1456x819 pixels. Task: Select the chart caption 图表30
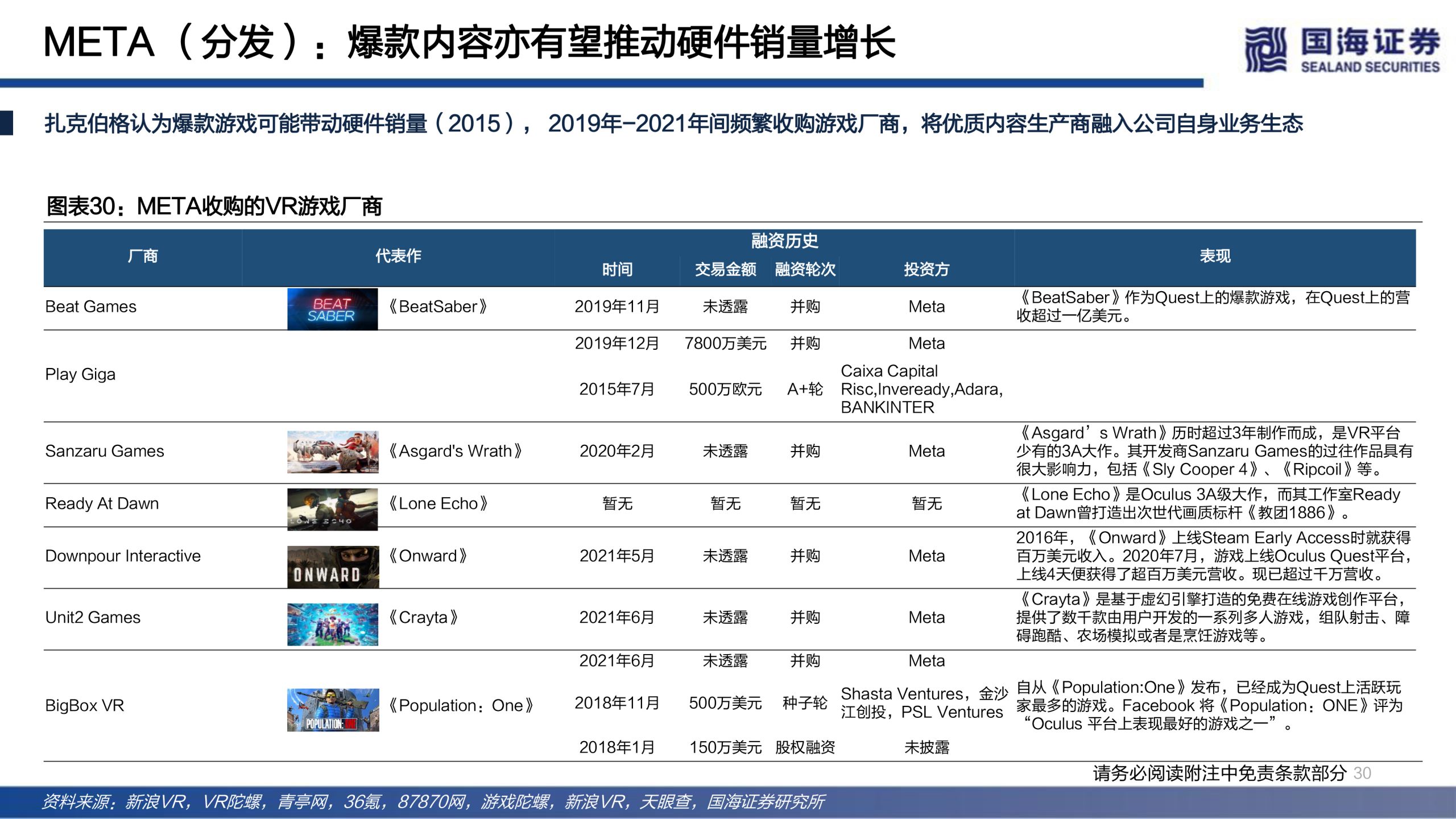point(214,206)
